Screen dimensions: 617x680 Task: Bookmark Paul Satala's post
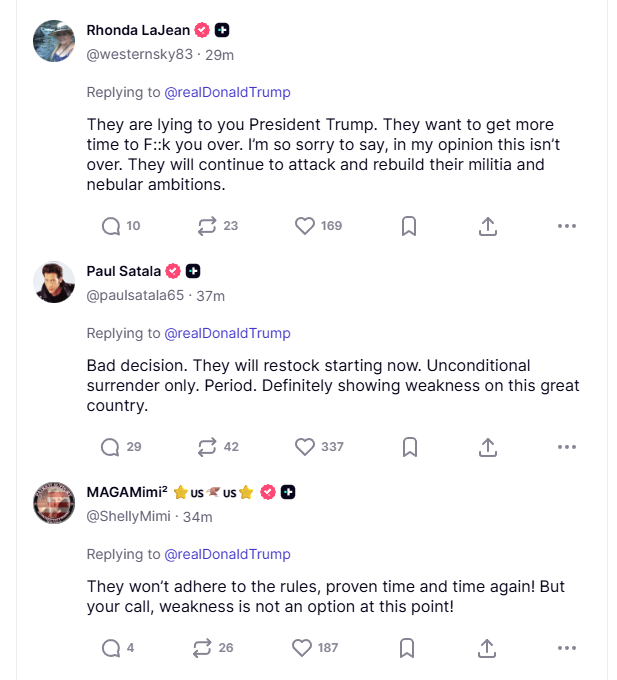(x=409, y=447)
